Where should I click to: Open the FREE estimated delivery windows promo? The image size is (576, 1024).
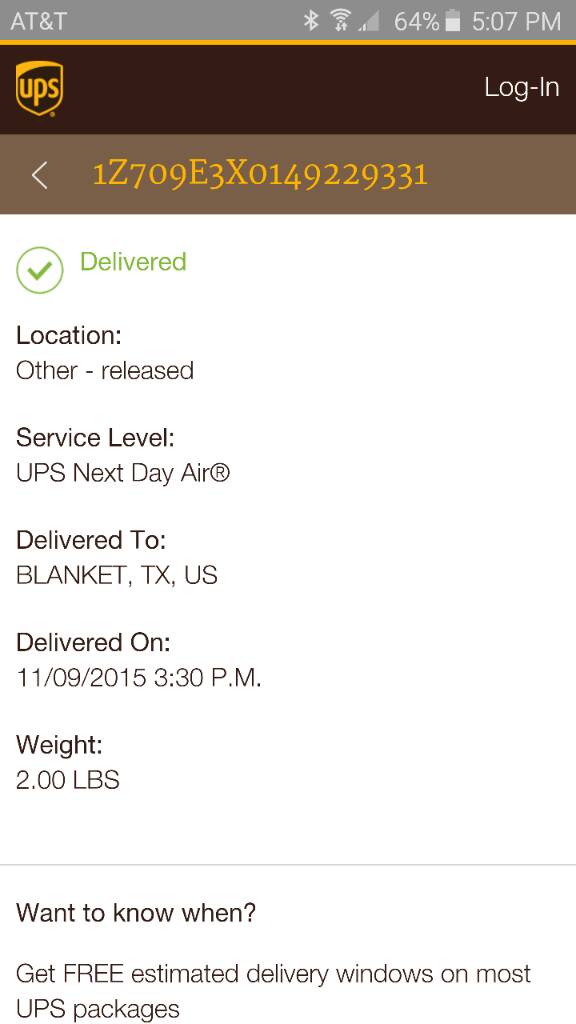pos(274,991)
